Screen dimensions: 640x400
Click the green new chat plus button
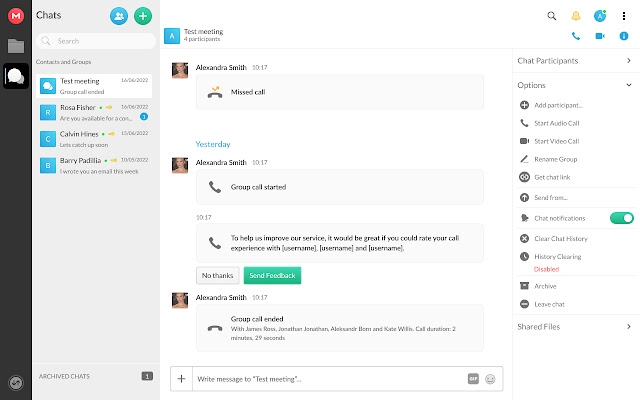[143, 16]
